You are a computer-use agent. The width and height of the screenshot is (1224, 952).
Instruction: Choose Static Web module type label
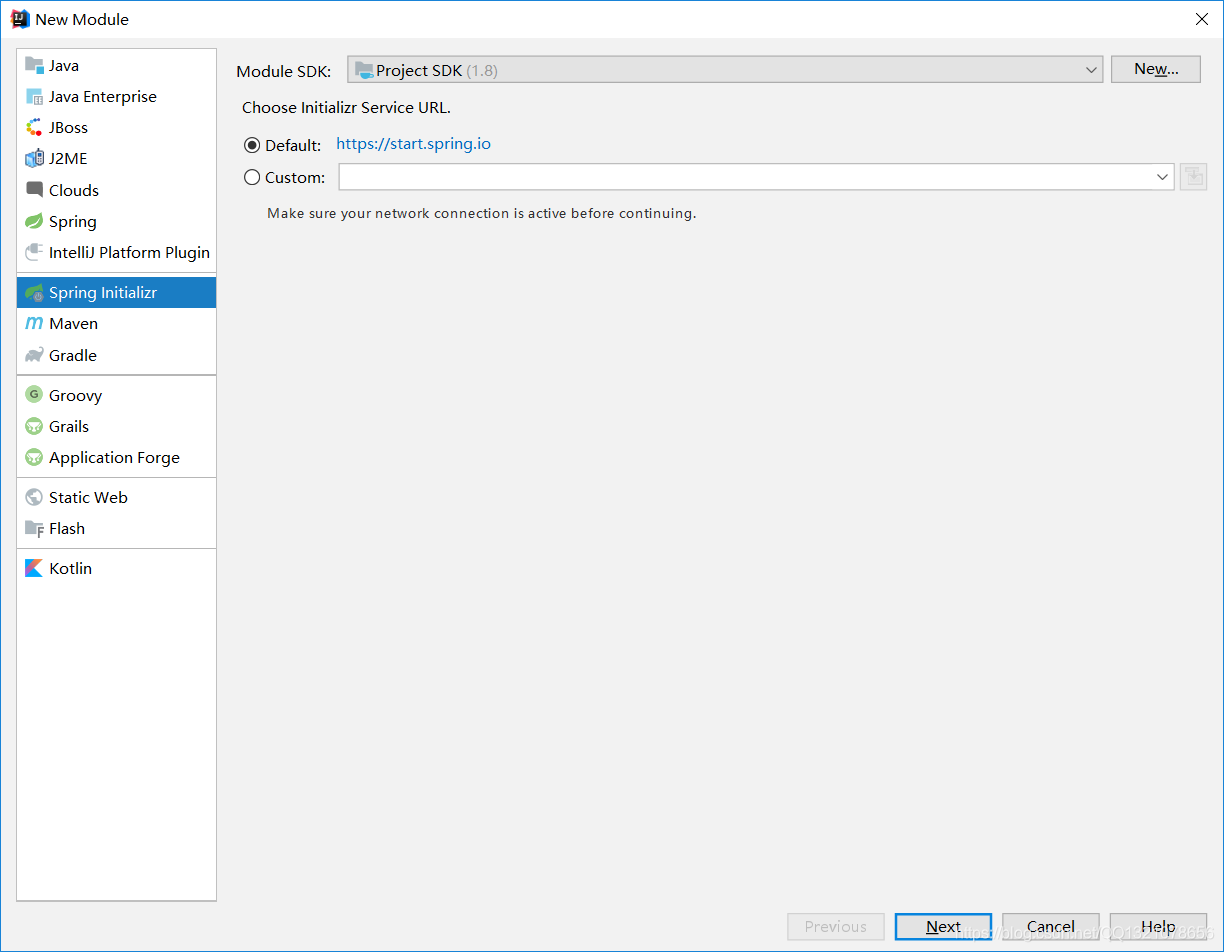(x=88, y=497)
